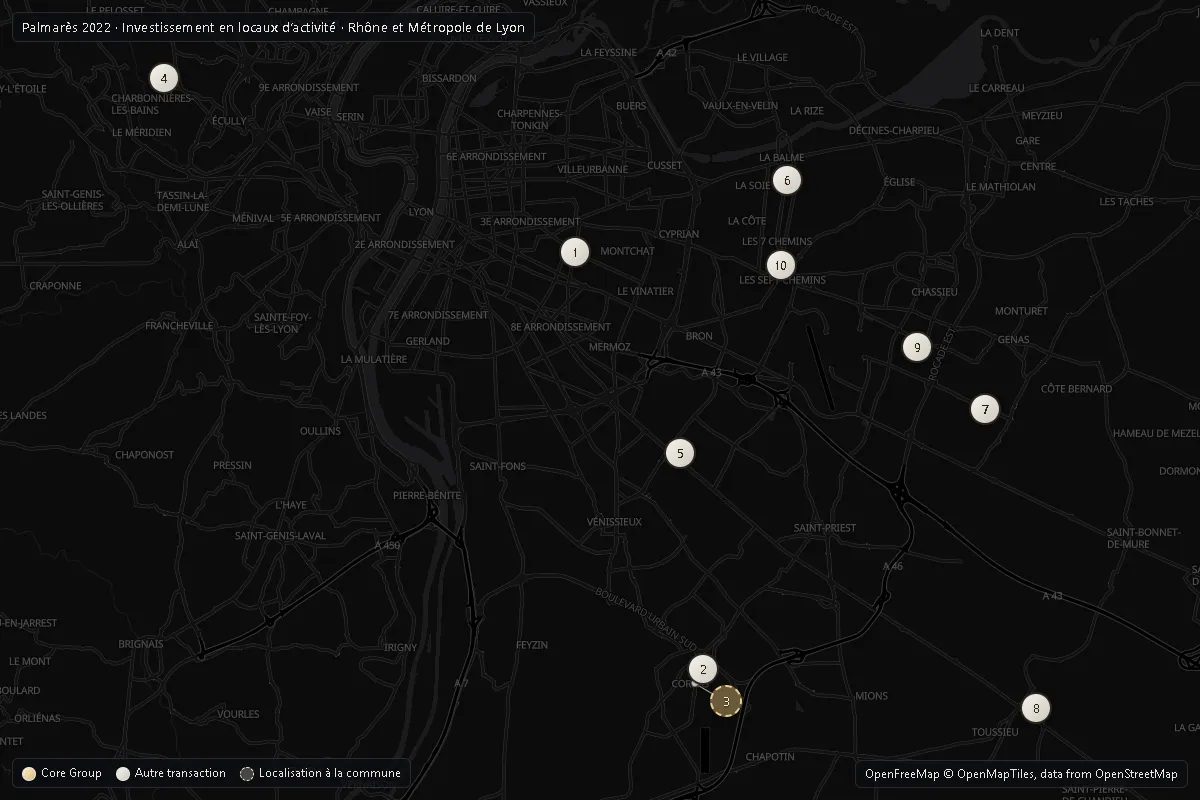This screenshot has height=800, width=1200.
Task: Click marker number 7 near Côte Bernard
Action: [985, 410]
